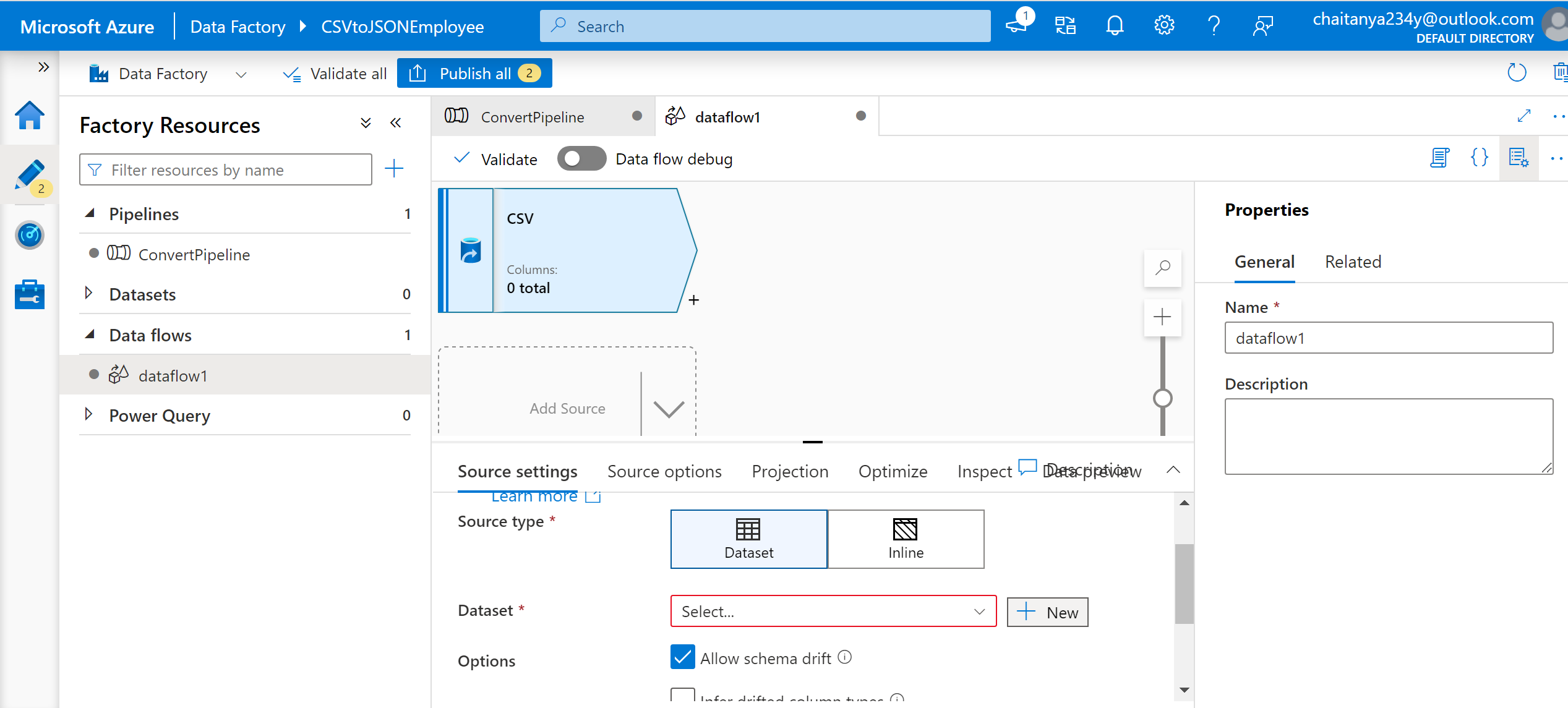
Task: Open the Related properties tab
Action: [x=1353, y=262]
